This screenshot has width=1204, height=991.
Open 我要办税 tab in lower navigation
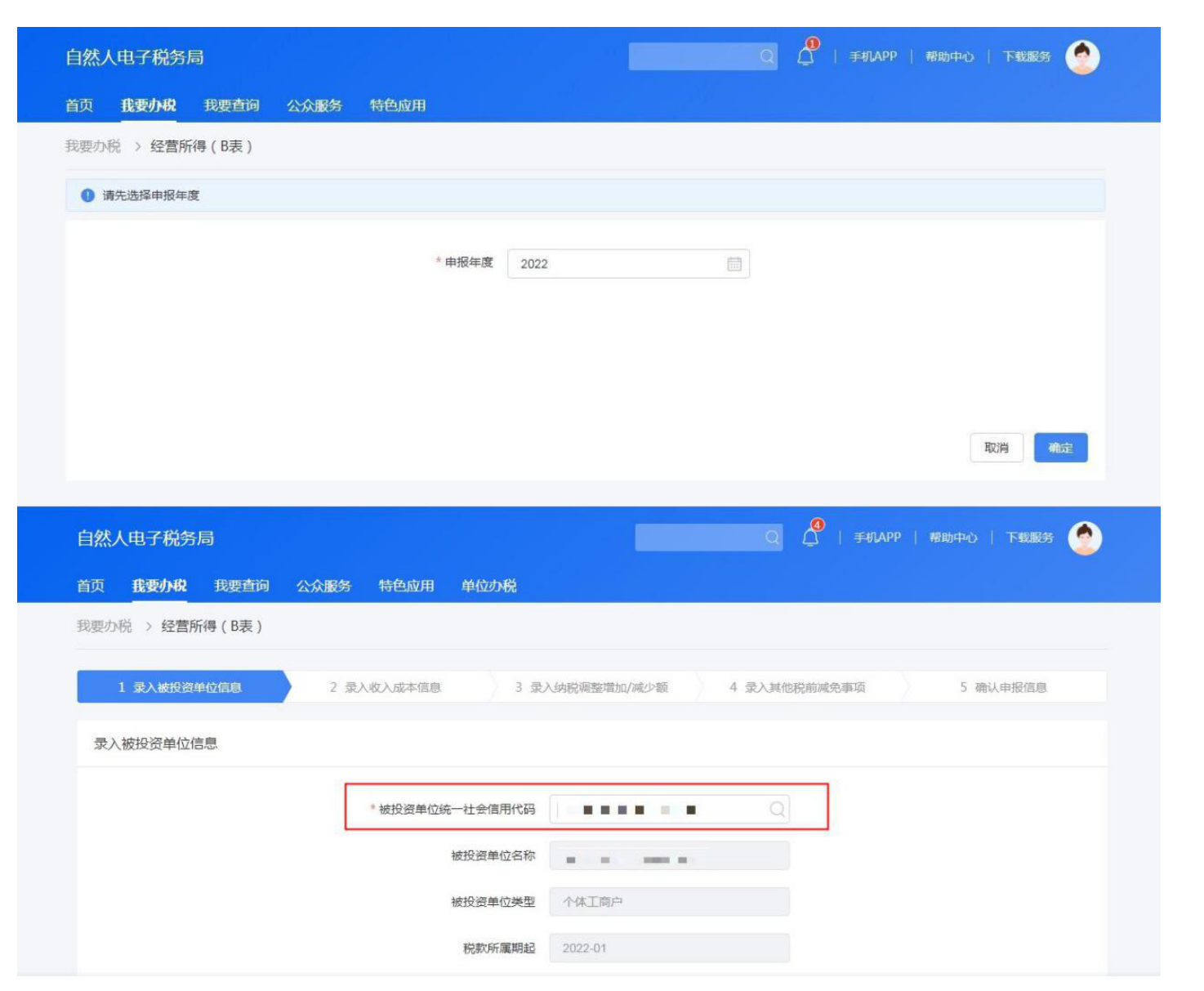pyautogui.click(x=159, y=586)
